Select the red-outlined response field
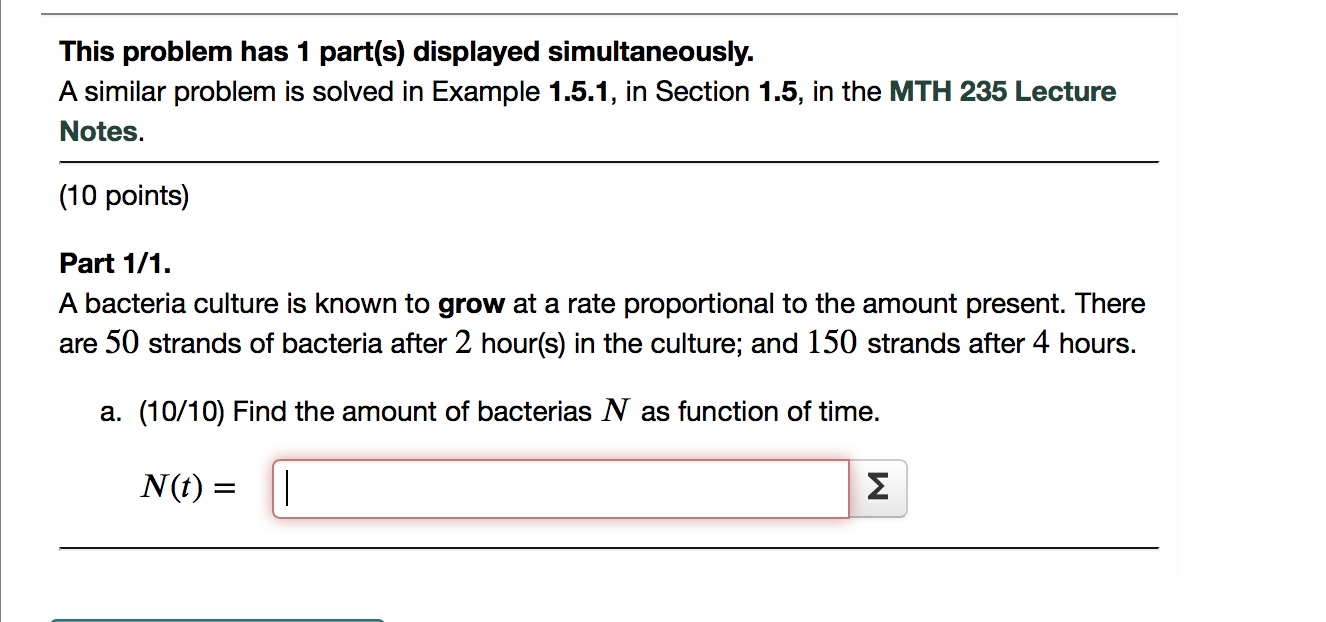Image resolution: width=1326 pixels, height=622 pixels. (x=560, y=487)
